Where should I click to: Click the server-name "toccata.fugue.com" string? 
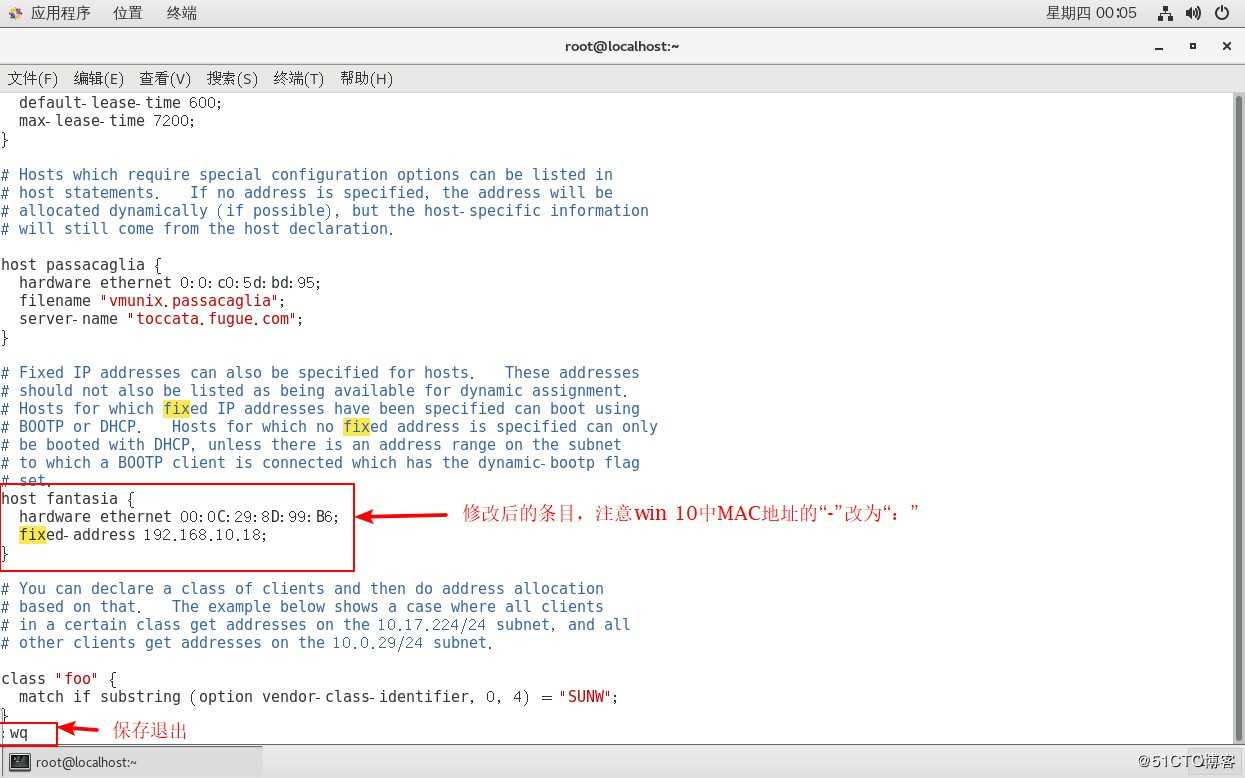pyautogui.click(x=211, y=318)
